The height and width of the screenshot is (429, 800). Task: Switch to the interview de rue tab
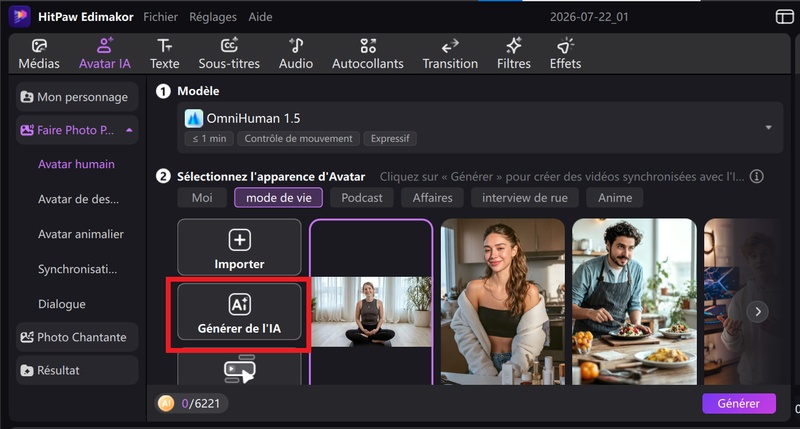[x=524, y=198]
